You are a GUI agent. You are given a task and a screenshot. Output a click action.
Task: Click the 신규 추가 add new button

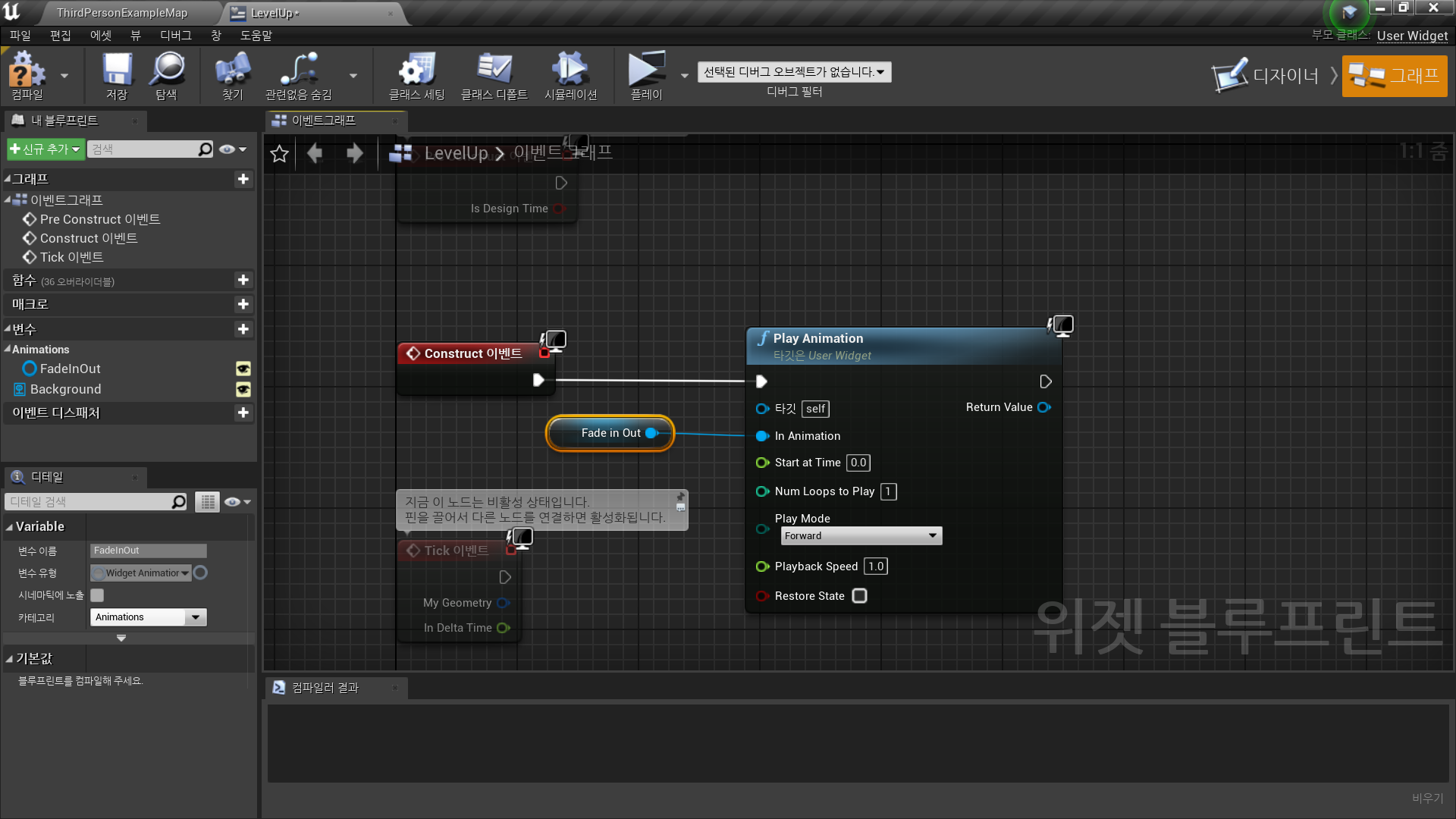click(x=45, y=149)
